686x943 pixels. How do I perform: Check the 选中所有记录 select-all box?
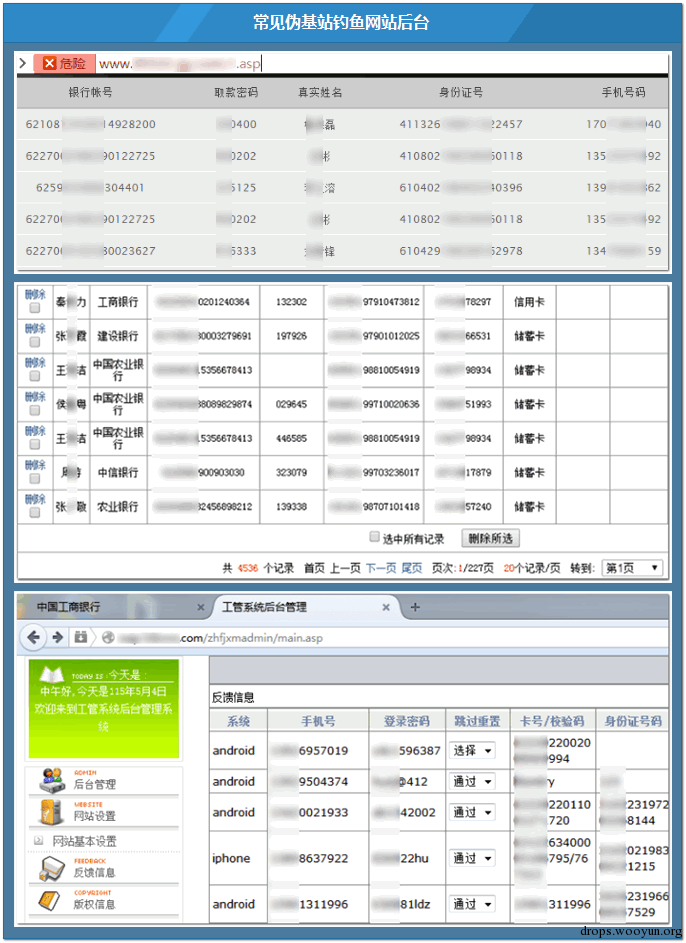[375, 536]
